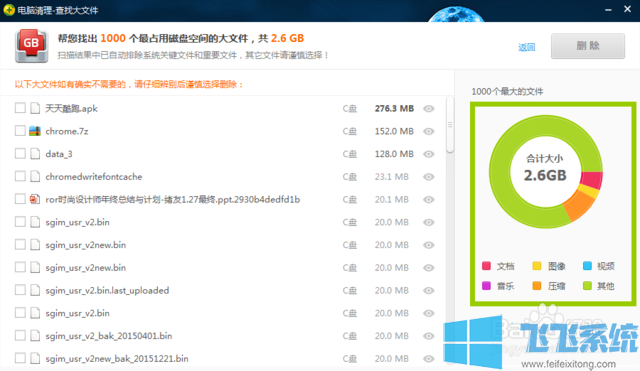Click the file name chromedwritefontcache

click(x=94, y=177)
